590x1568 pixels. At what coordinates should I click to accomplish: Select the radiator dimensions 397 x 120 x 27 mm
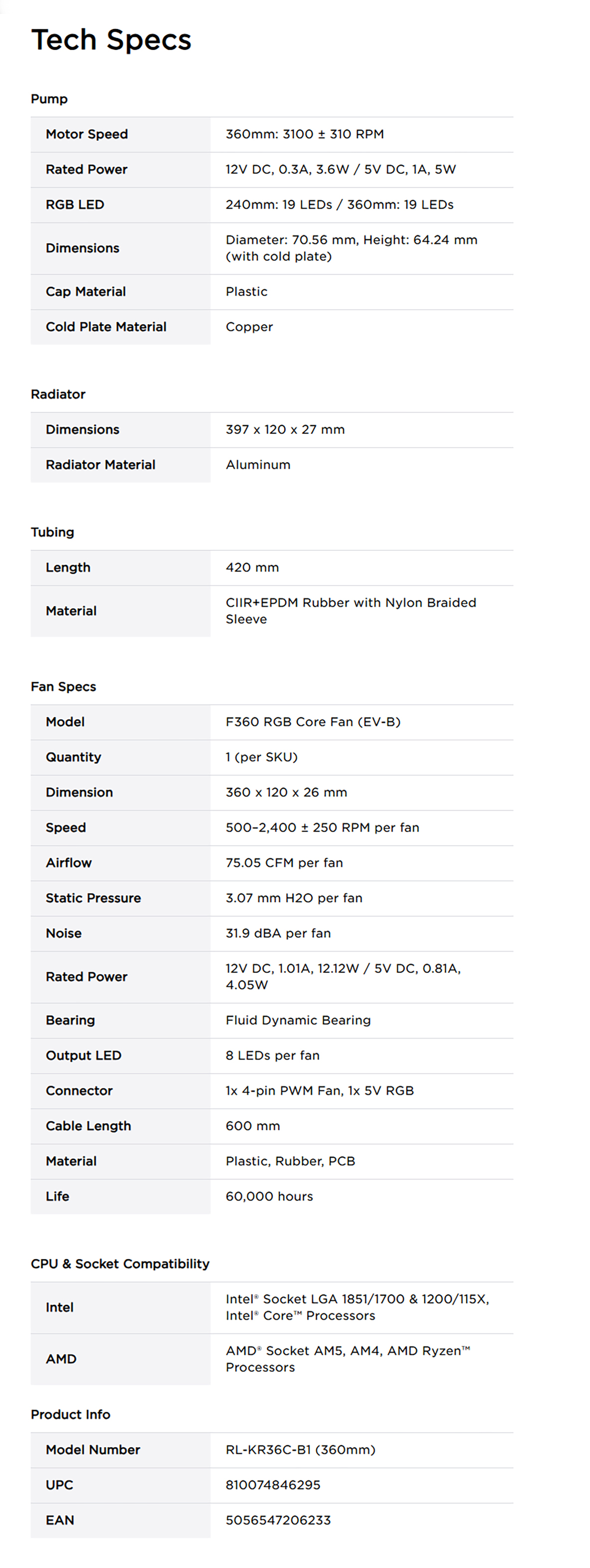click(285, 430)
